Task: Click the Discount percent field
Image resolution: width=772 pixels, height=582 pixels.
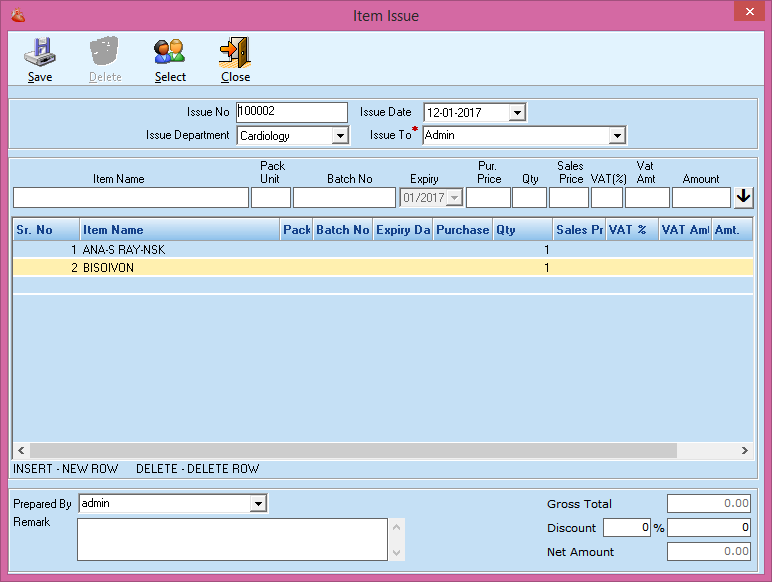Action: tap(626, 527)
